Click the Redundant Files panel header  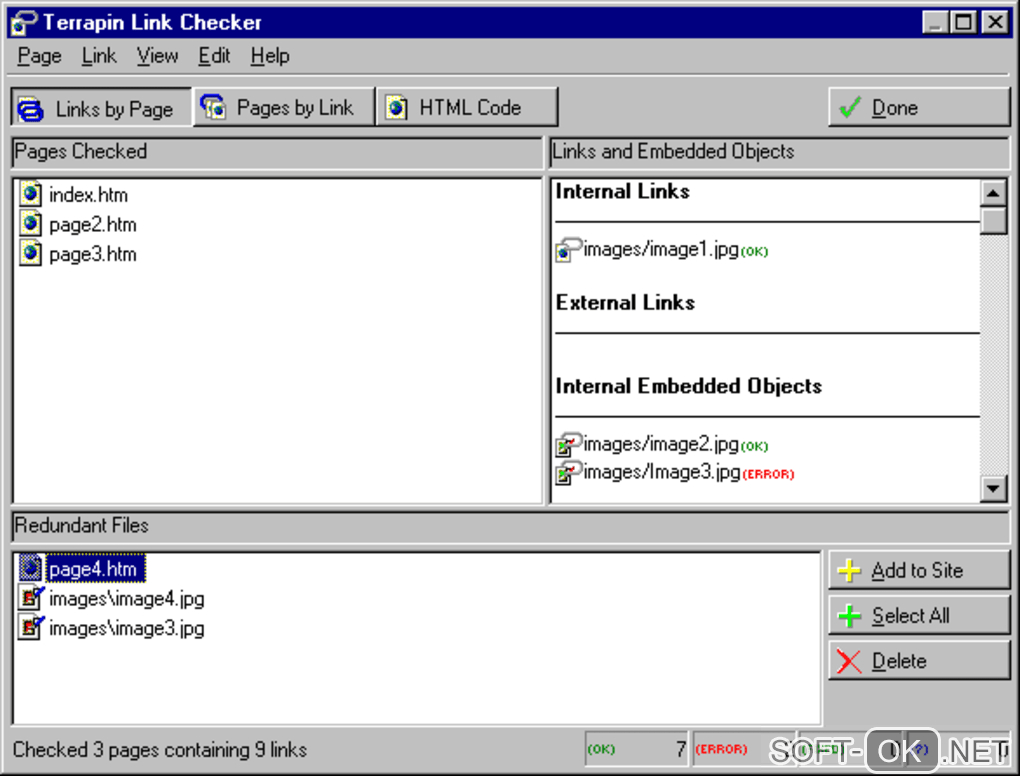tap(511, 526)
